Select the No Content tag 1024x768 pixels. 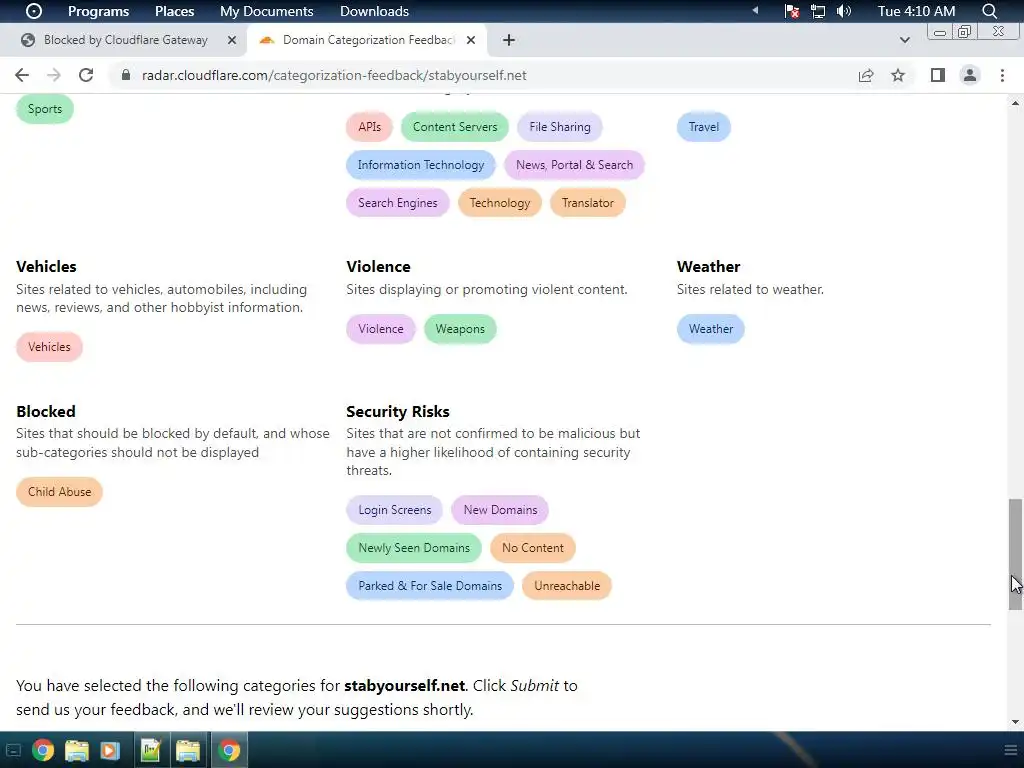pos(533,547)
